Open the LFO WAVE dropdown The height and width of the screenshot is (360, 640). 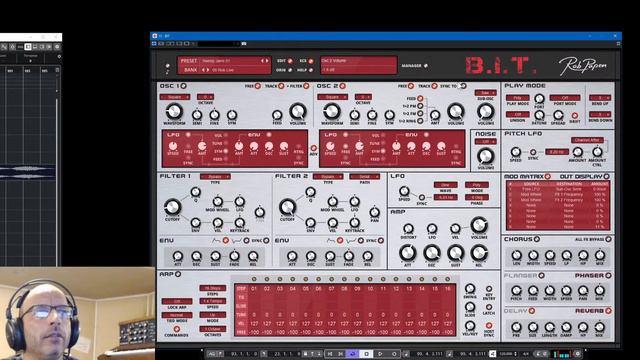pos(445,185)
